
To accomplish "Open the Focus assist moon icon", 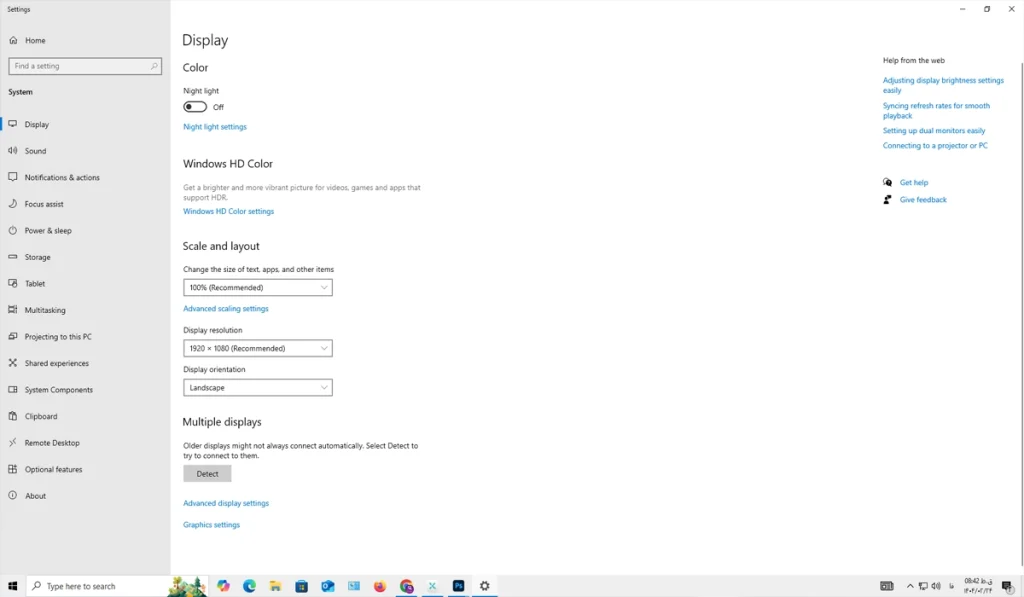I will tap(13, 204).
